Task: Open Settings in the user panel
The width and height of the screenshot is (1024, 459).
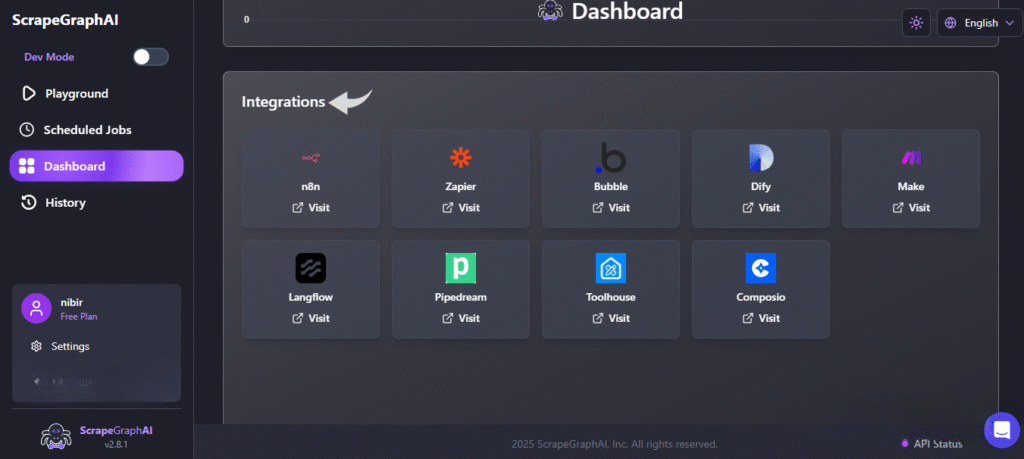Action: [70, 346]
